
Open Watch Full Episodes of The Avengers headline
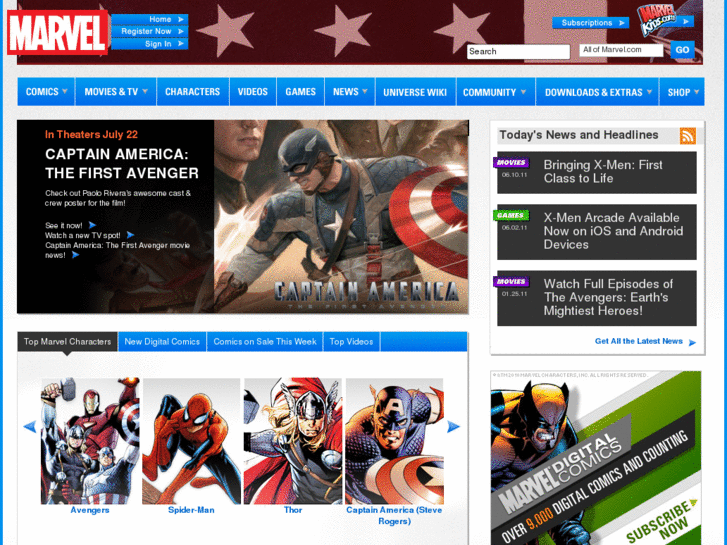click(x=608, y=297)
